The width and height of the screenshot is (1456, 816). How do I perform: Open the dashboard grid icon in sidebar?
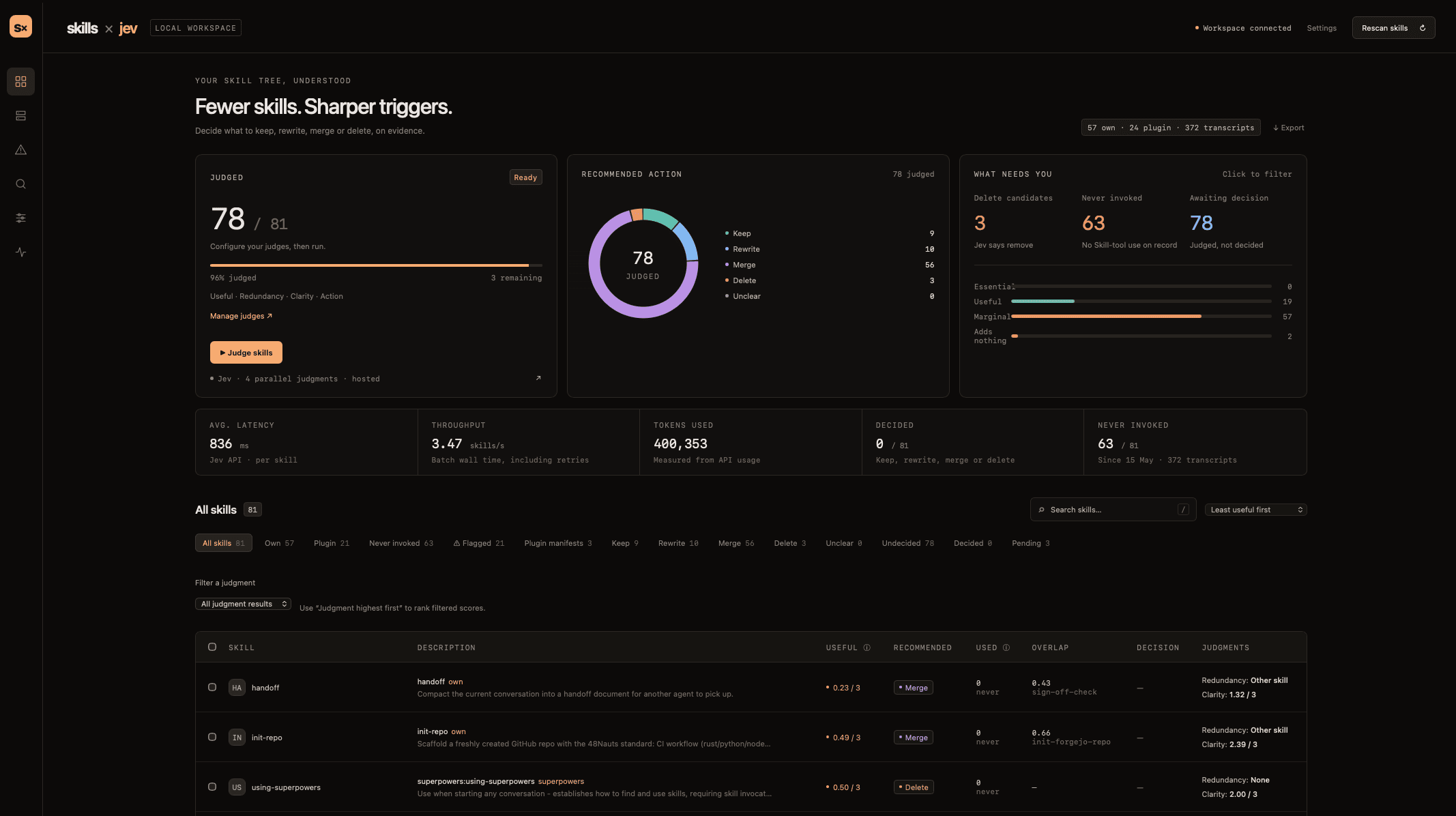pos(20,82)
